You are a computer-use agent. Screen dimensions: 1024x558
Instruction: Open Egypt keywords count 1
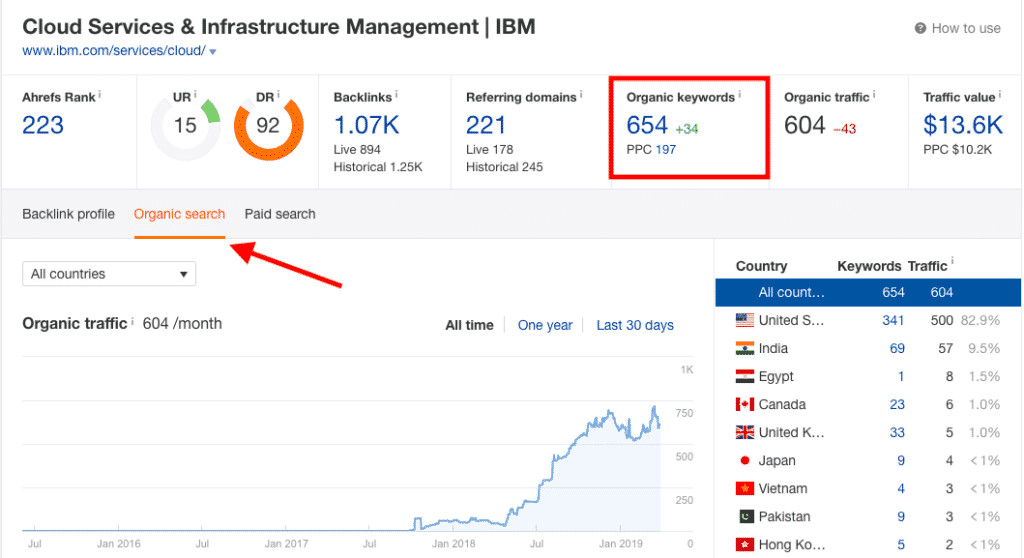click(x=901, y=376)
